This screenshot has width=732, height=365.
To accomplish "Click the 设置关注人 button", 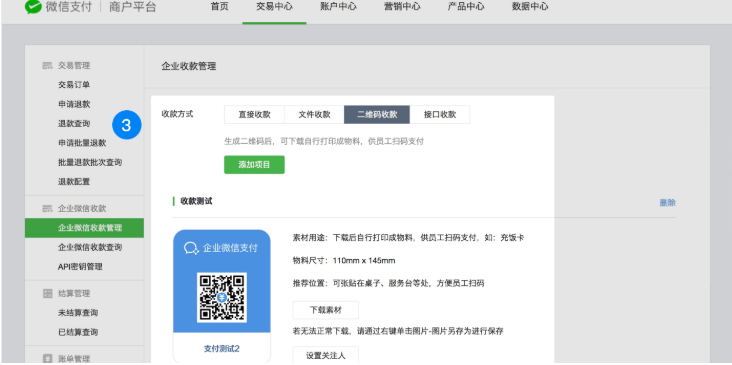I will 326,355.
